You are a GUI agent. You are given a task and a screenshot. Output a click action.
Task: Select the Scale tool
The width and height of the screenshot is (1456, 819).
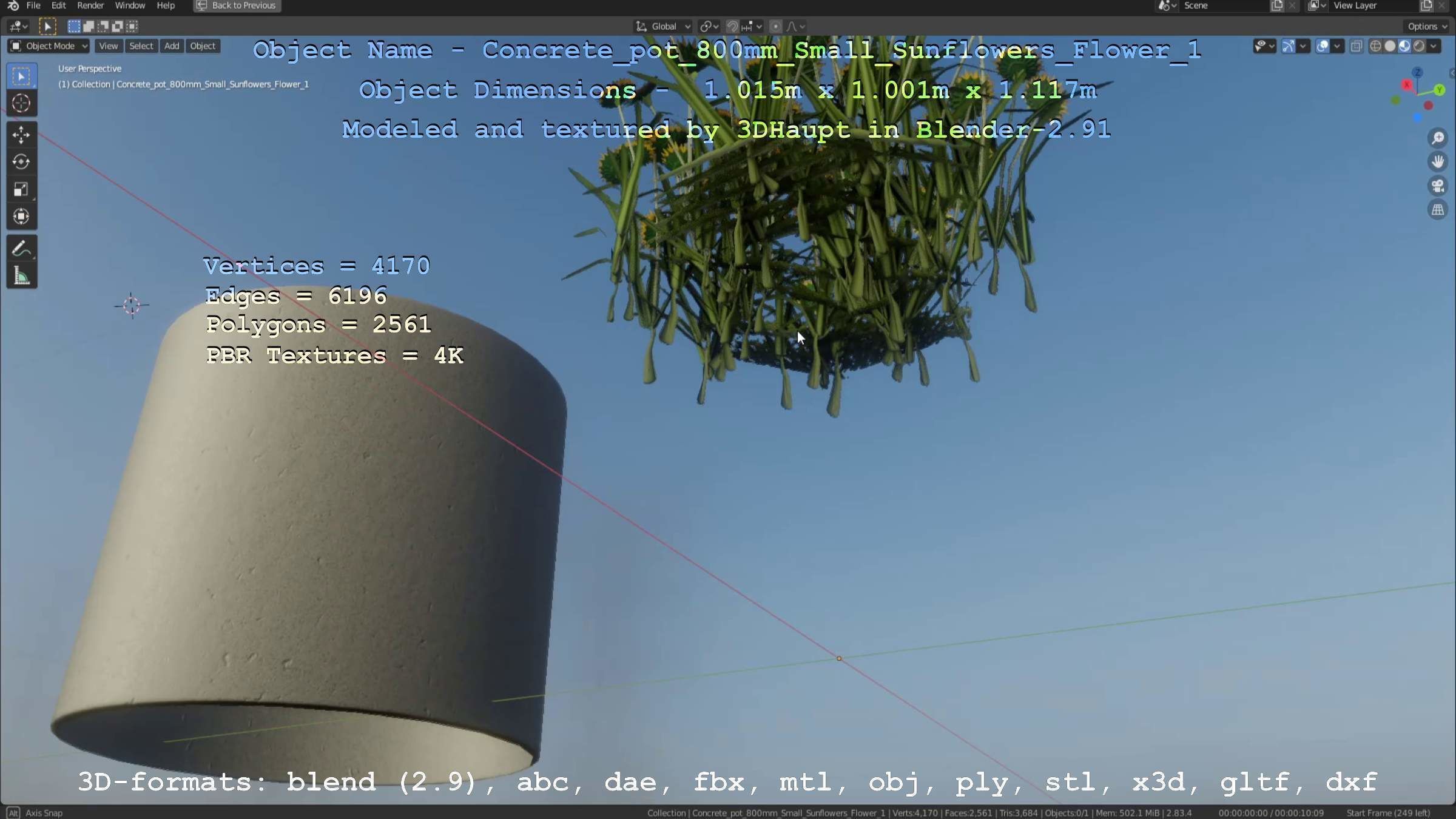[x=21, y=189]
